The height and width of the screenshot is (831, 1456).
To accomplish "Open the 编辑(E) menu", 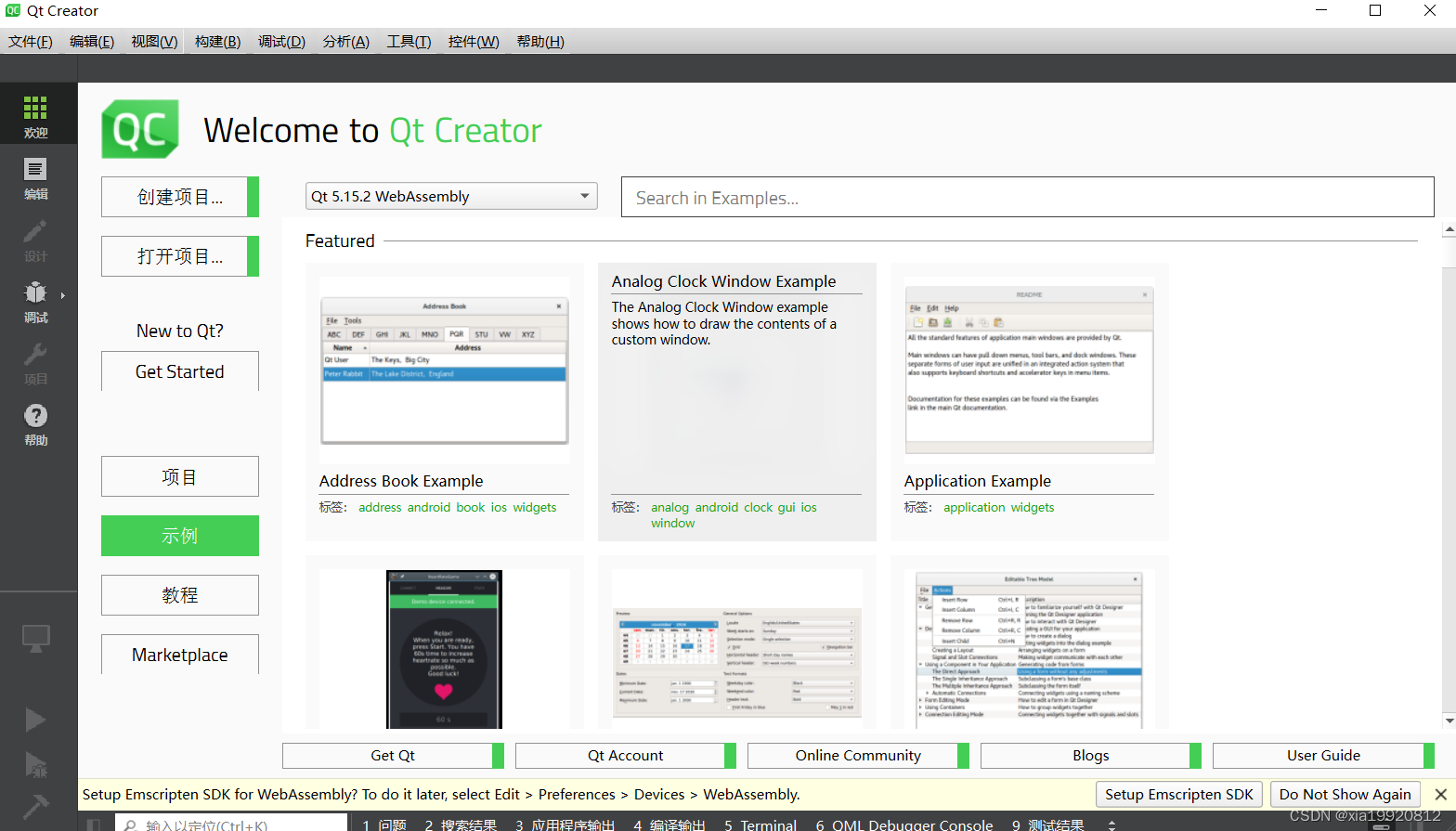I will (x=92, y=41).
